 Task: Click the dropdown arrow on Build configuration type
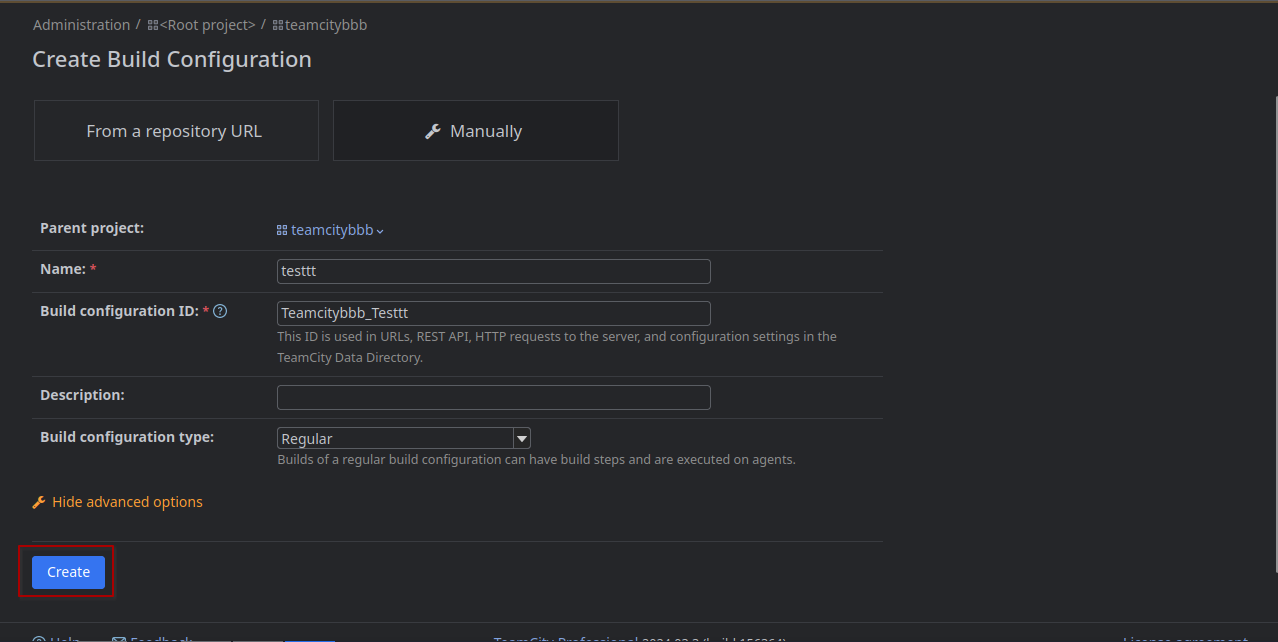521,437
